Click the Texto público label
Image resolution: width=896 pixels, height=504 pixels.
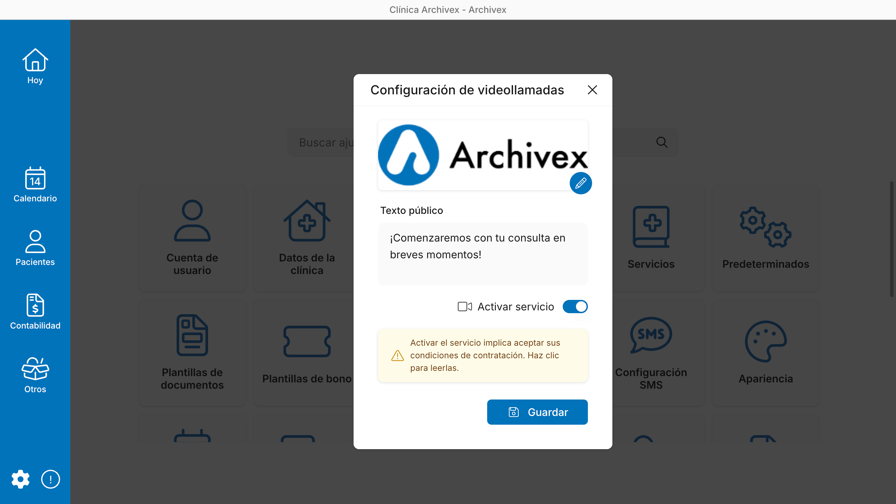411,210
